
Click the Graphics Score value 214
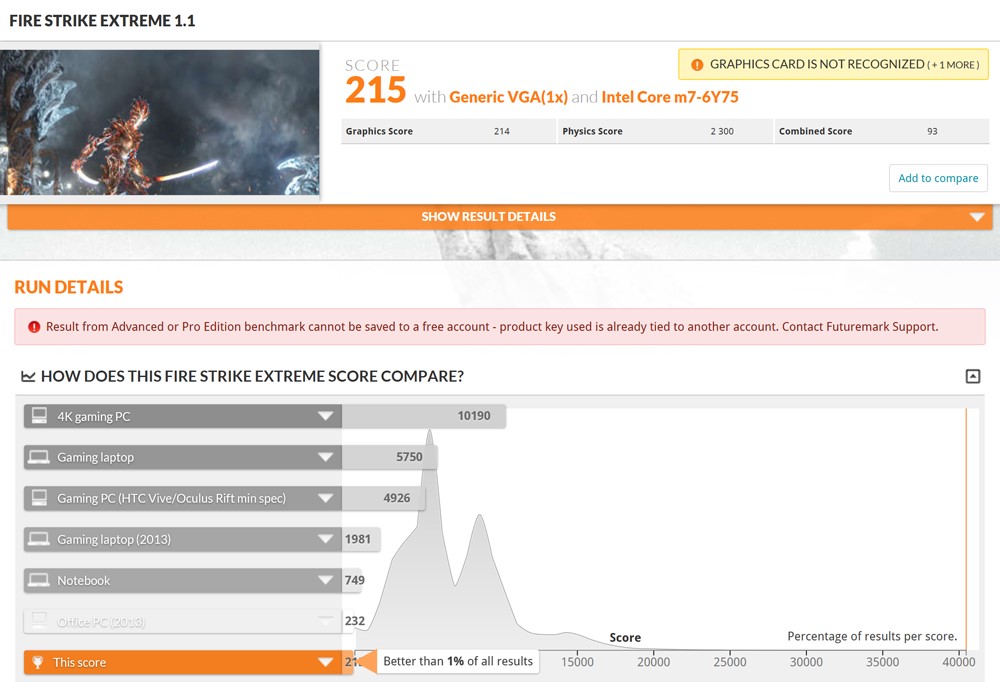(x=501, y=131)
